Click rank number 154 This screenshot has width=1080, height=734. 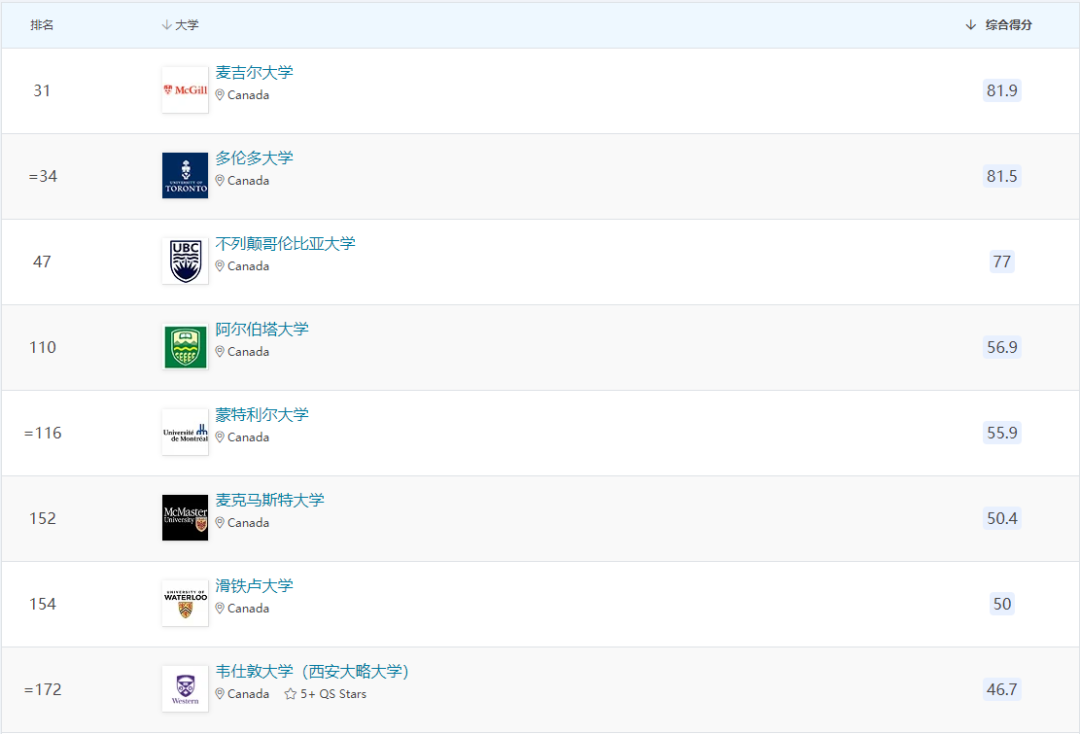point(43,604)
